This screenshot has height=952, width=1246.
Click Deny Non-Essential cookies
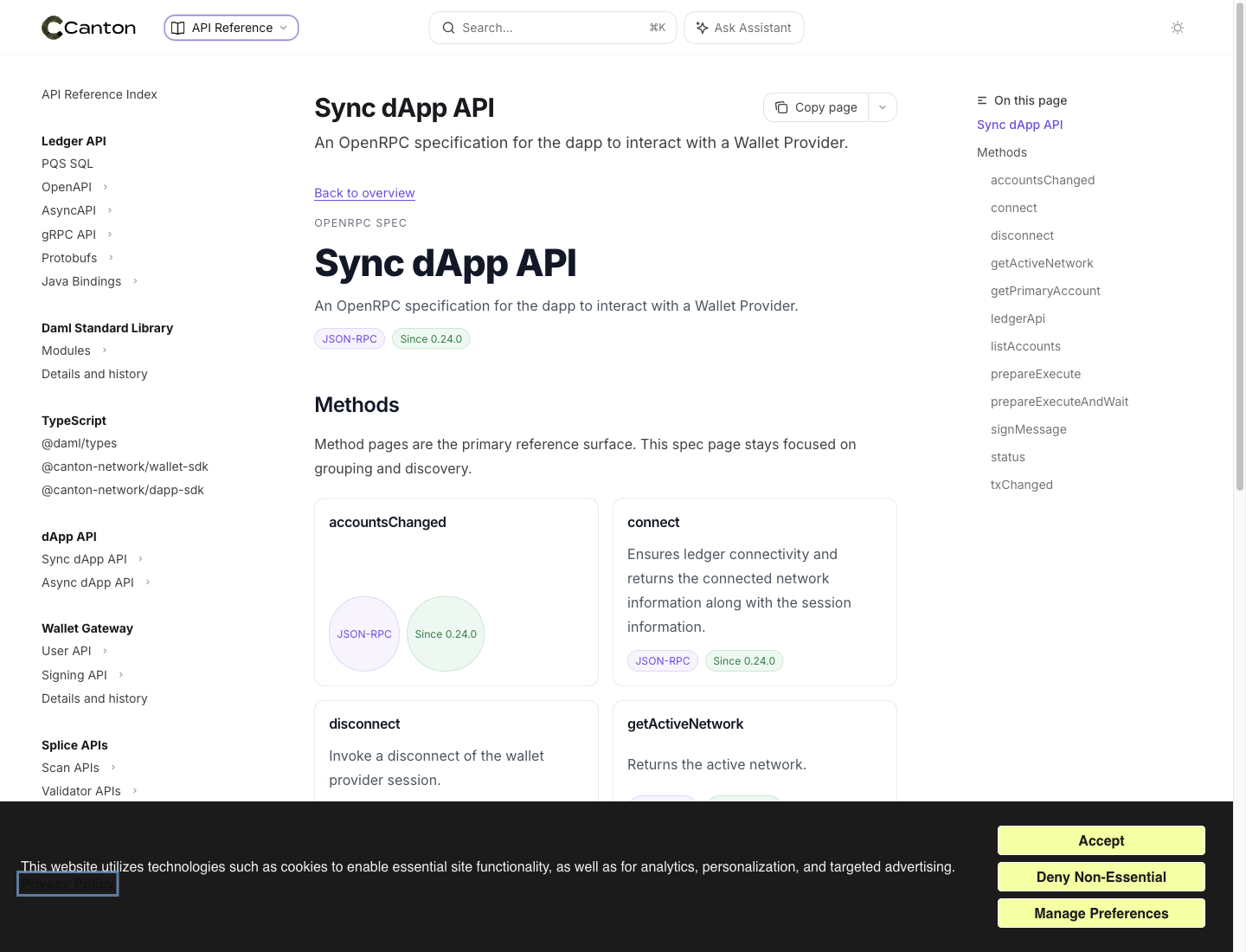[x=1101, y=877]
